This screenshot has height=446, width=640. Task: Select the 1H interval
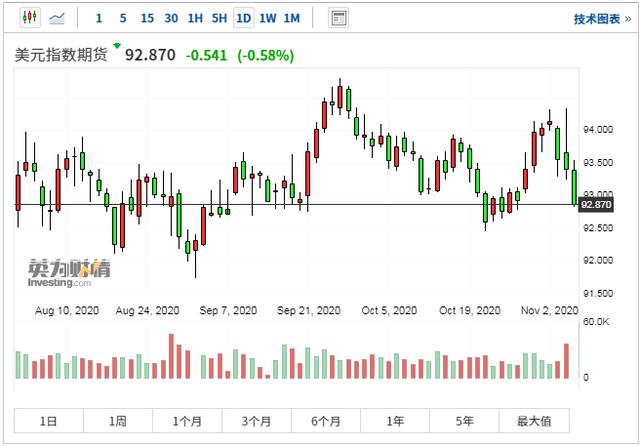pyautogui.click(x=195, y=18)
